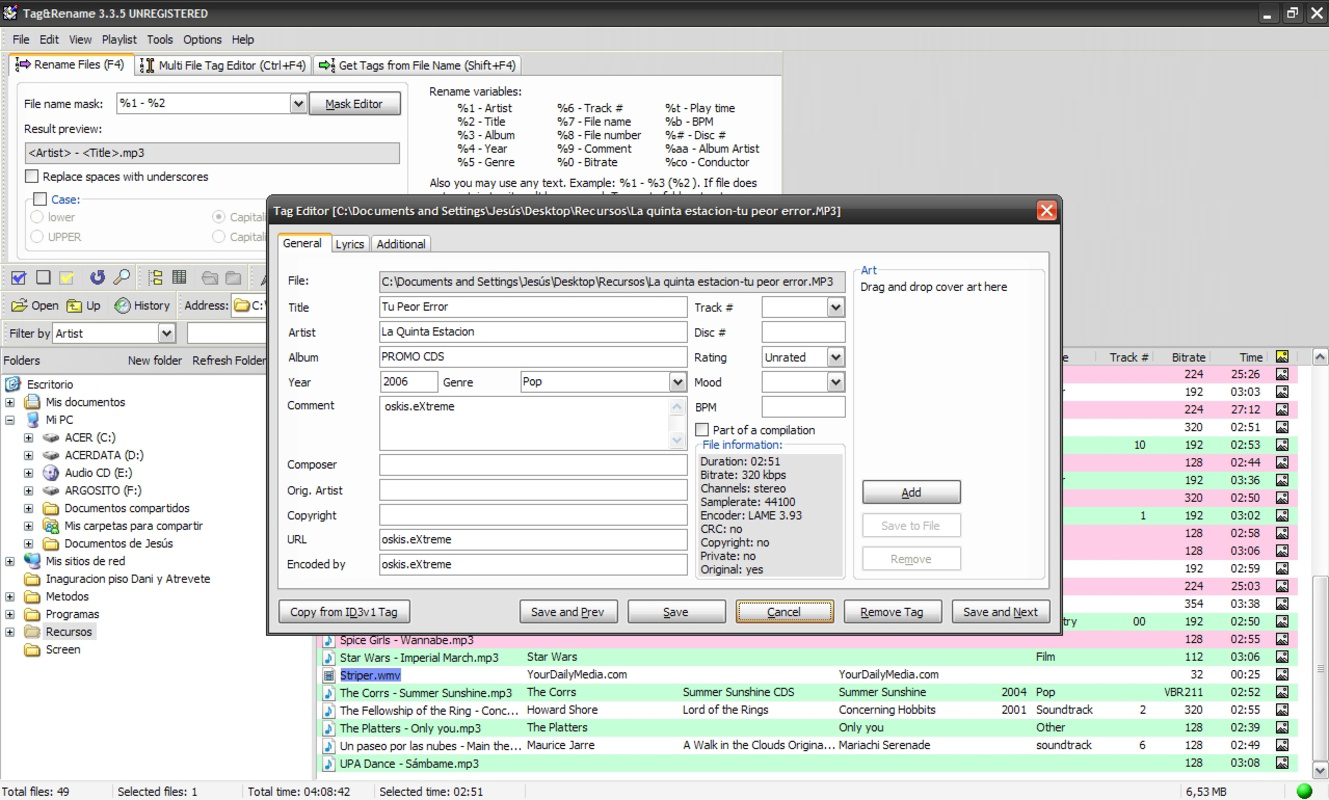Screen dimensions: 1329x800
Task: Click the Cancel button
Action: pyautogui.click(x=784, y=612)
